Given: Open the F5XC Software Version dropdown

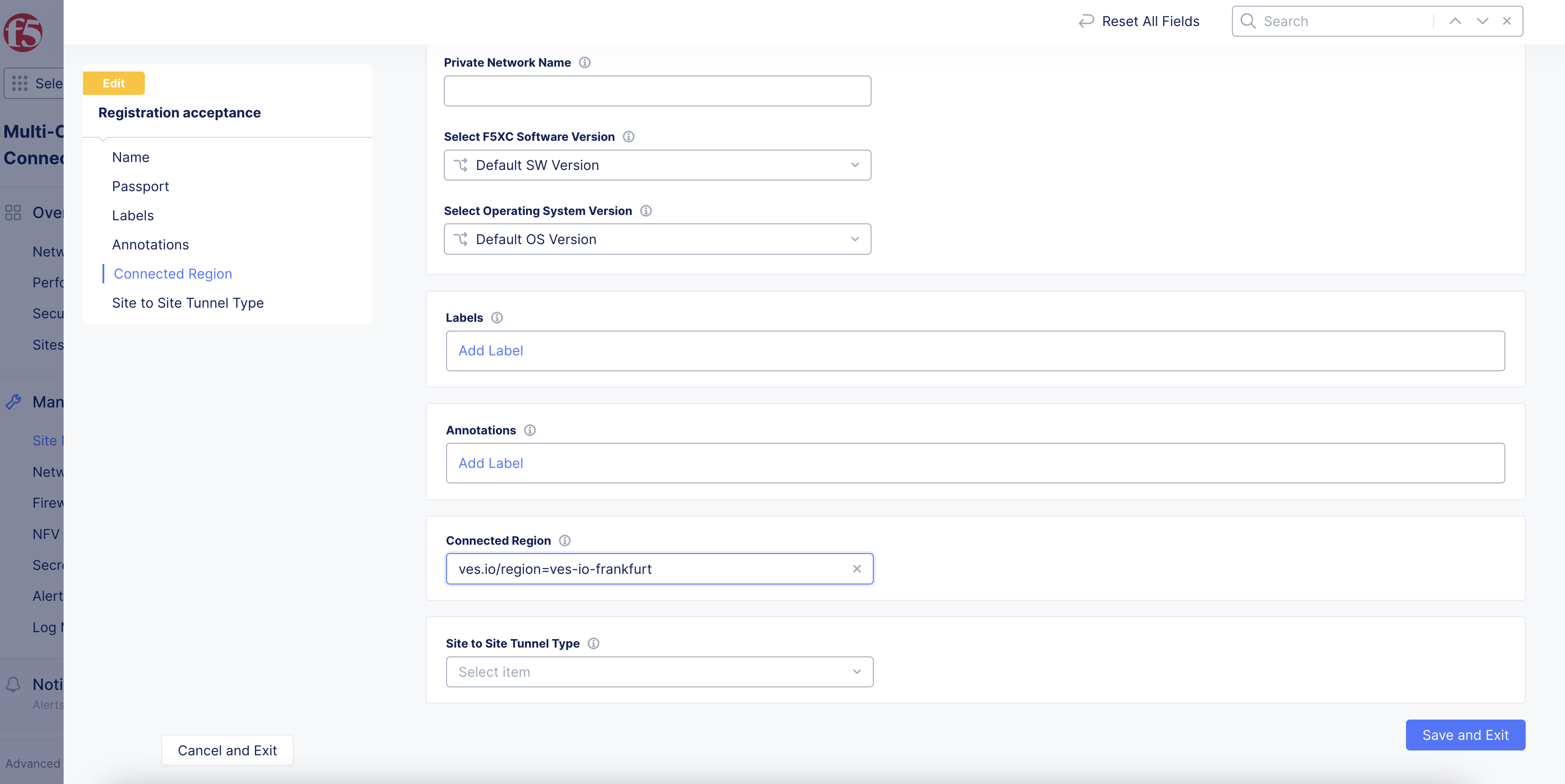Looking at the screenshot, I should pos(657,165).
